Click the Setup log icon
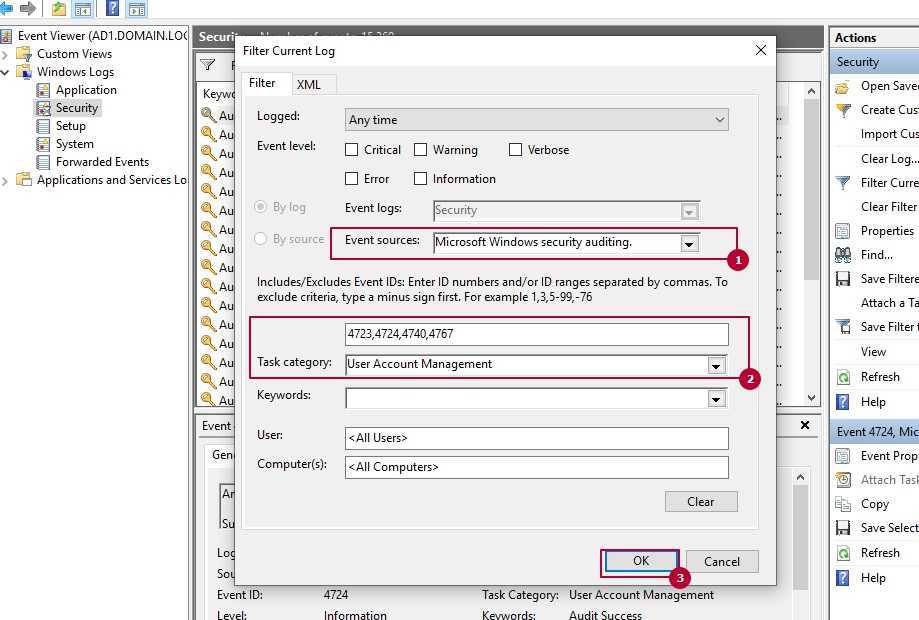The height and width of the screenshot is (620, 919). point(43,126)
